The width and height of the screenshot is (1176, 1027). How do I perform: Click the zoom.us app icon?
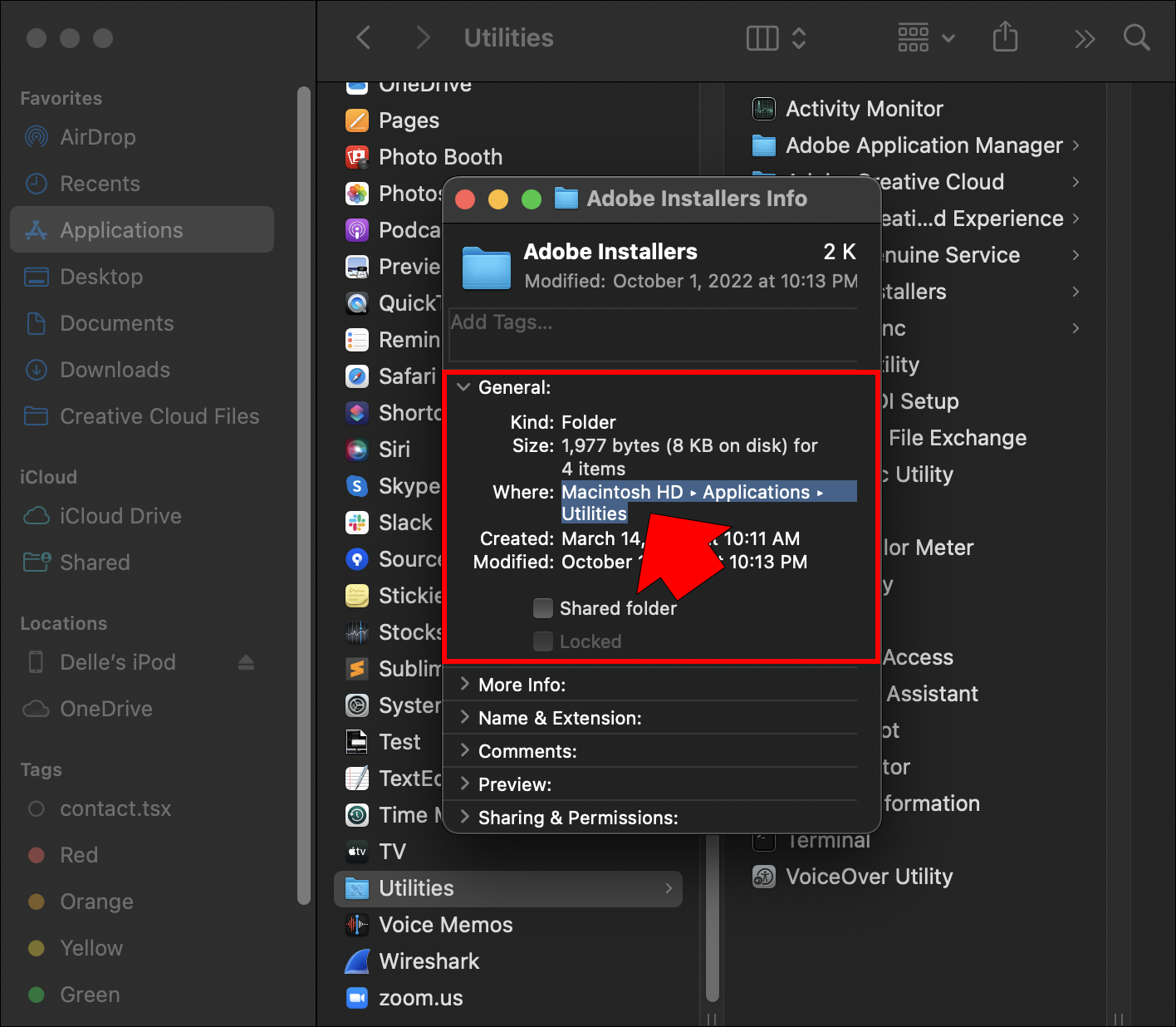point(357,998)
